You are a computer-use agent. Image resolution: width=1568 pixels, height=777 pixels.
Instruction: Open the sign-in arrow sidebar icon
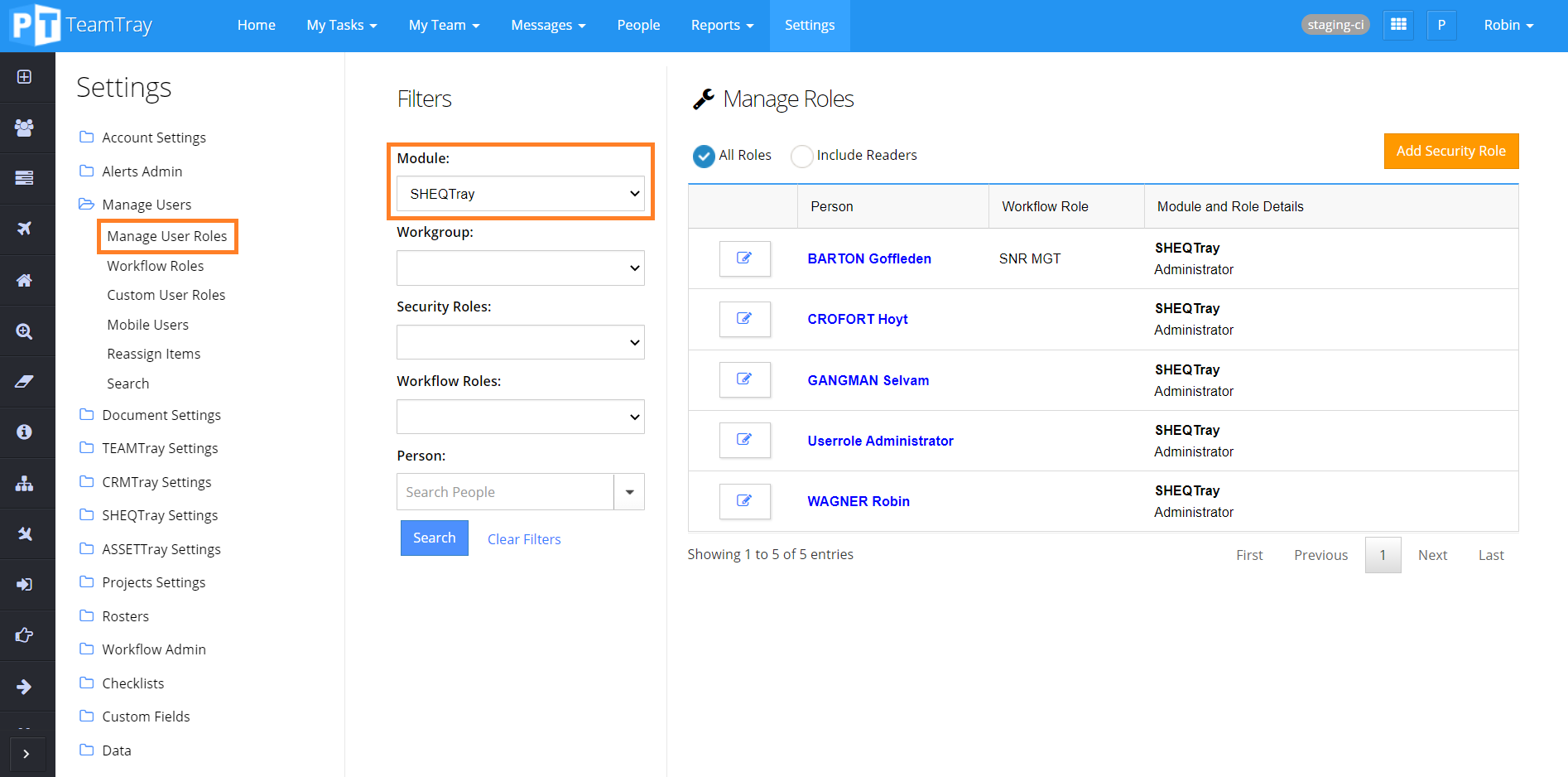[25, 585]
